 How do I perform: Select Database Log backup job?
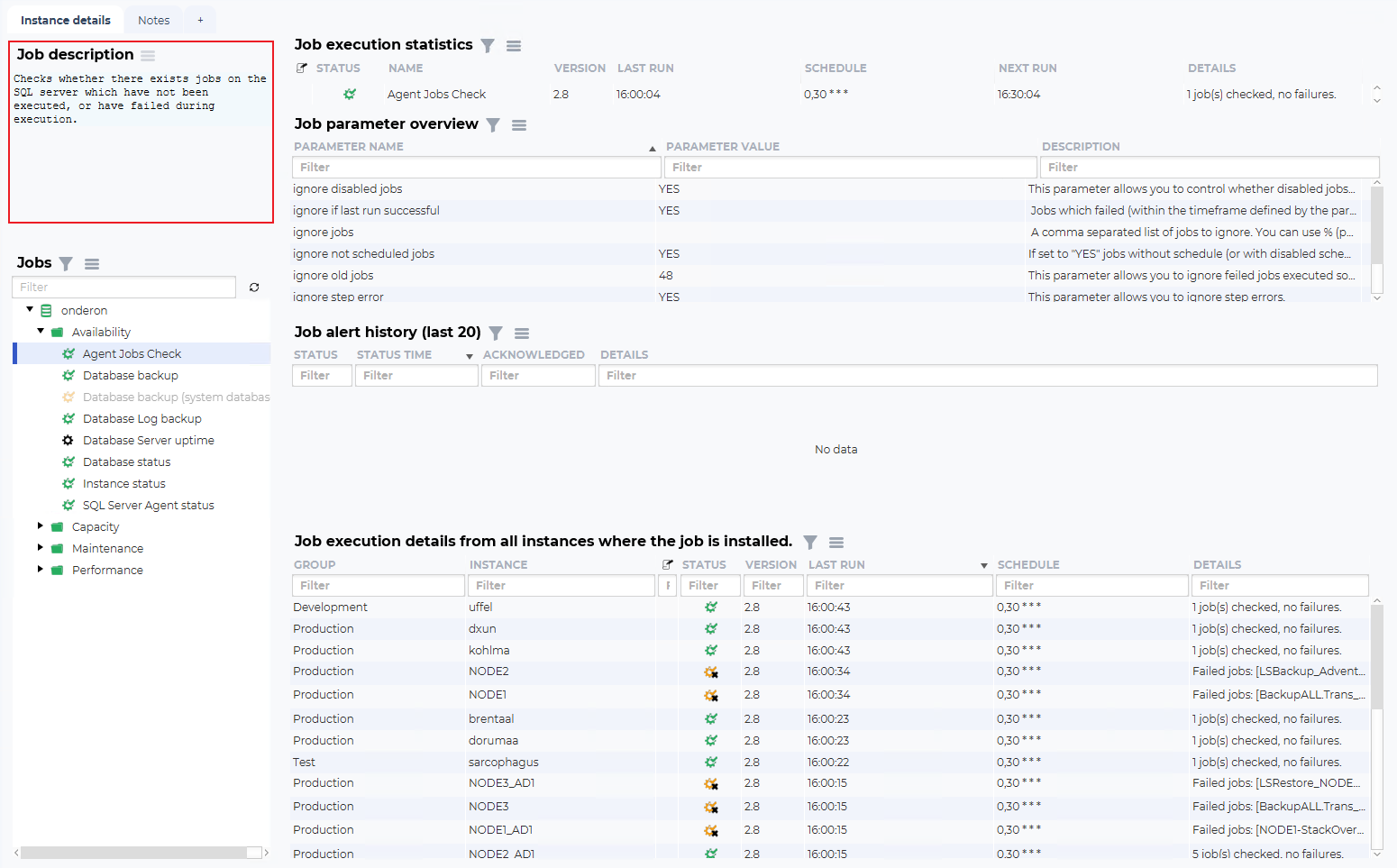point(142,419)
